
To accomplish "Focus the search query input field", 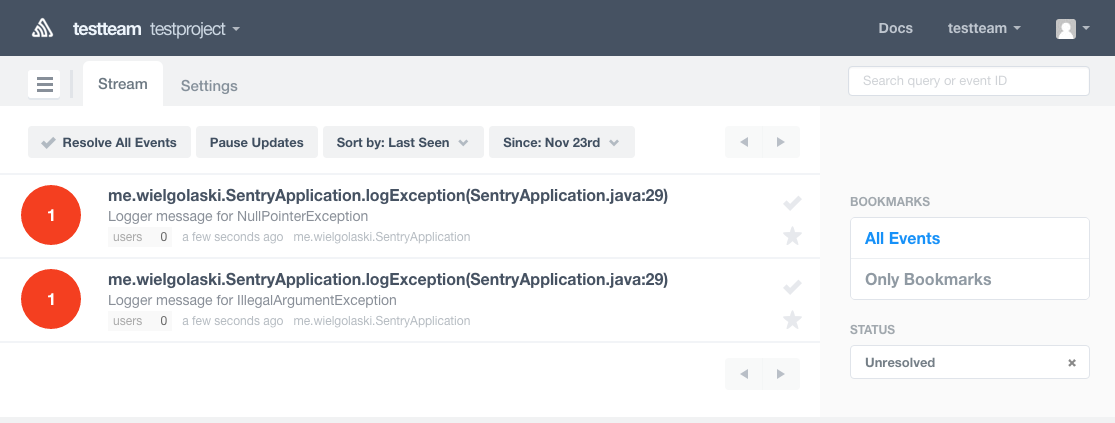I will 968,81.
